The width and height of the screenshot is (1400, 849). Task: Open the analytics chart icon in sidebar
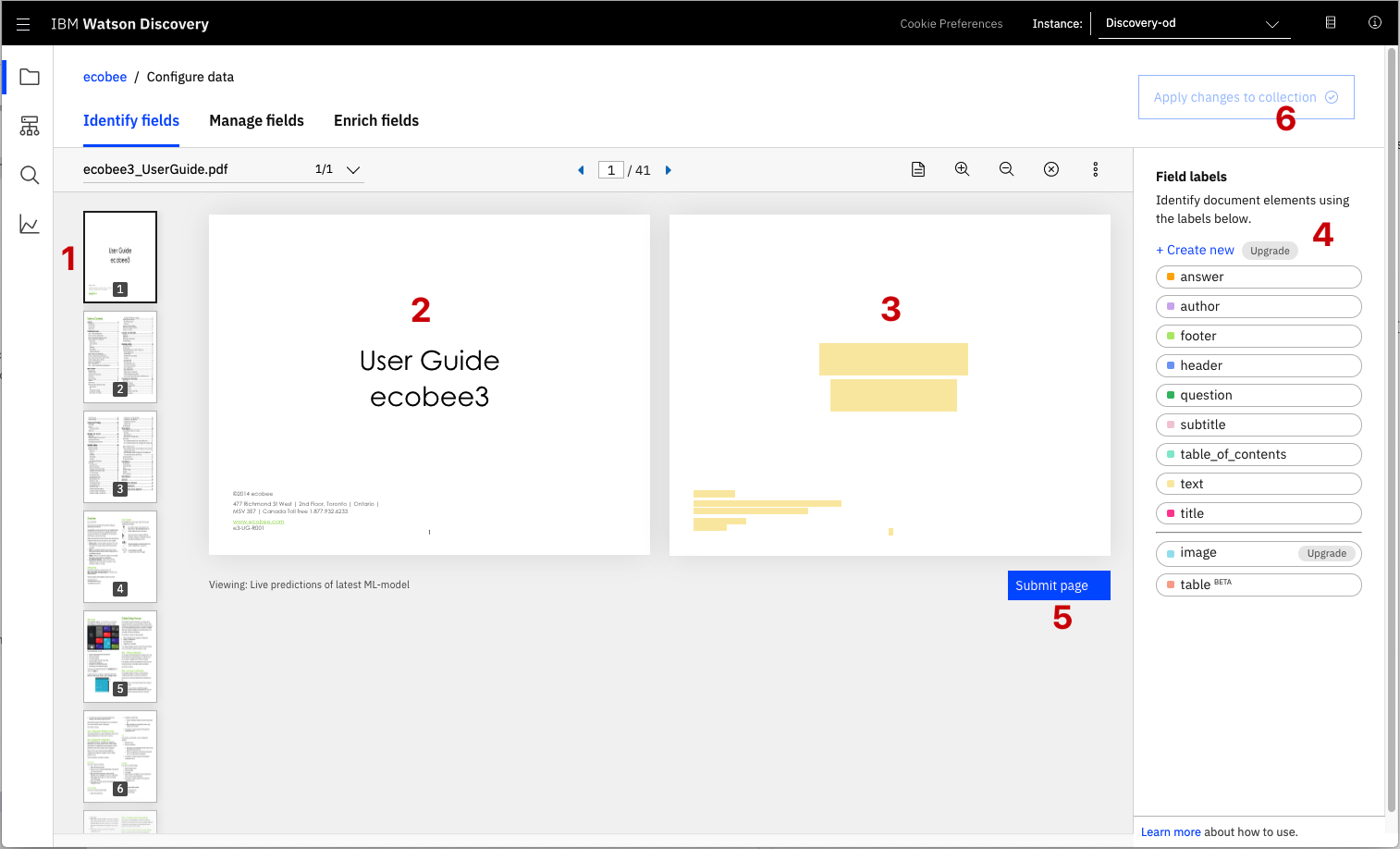pyautogui.click(x=30, y=224)
